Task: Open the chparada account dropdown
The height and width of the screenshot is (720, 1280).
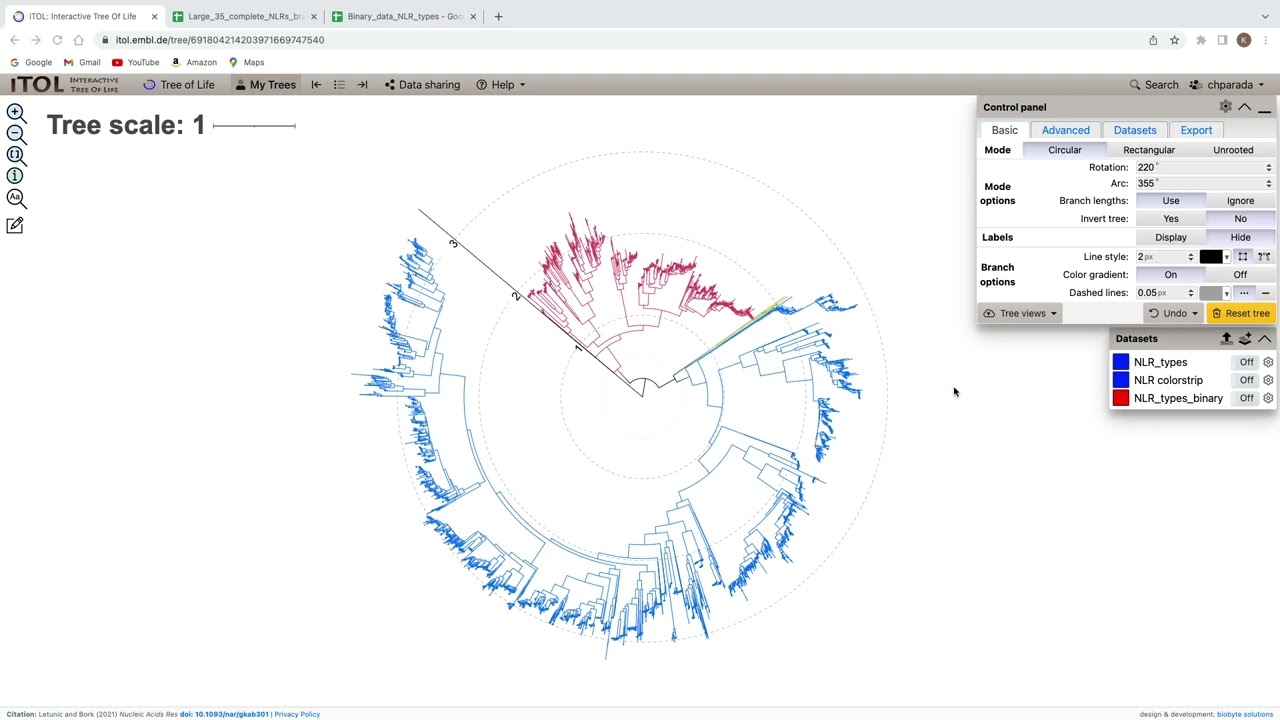Action: pos(1227,85)
